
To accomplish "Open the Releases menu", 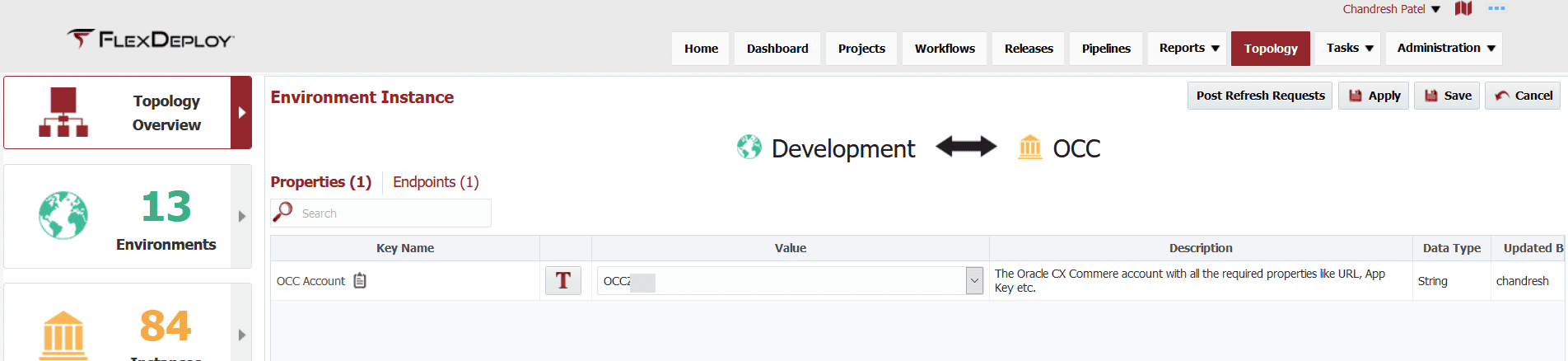I will point(1029,49).
